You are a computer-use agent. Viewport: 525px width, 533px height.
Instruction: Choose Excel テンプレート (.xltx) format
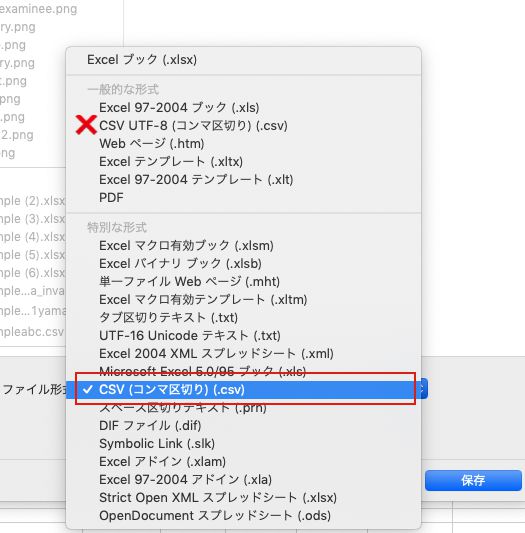coord(243,161)
